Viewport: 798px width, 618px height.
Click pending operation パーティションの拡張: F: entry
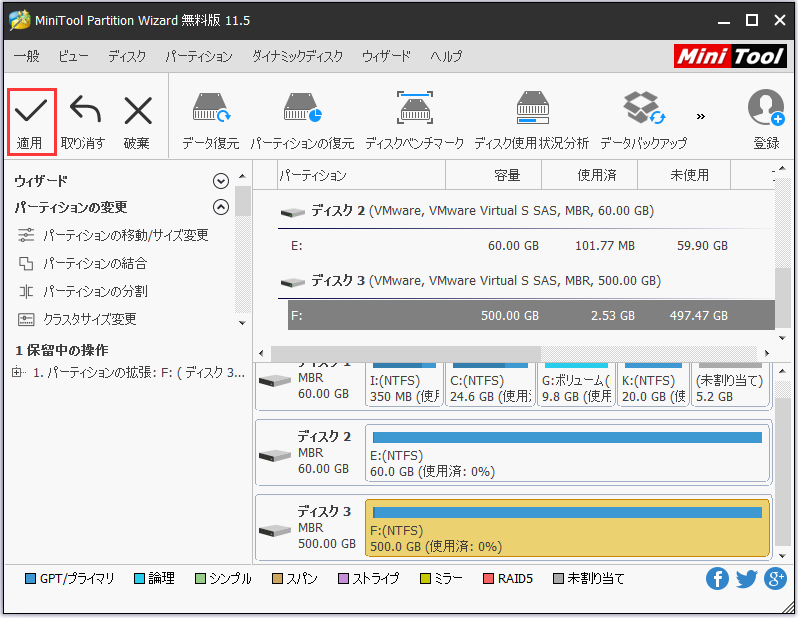point(139,373)
